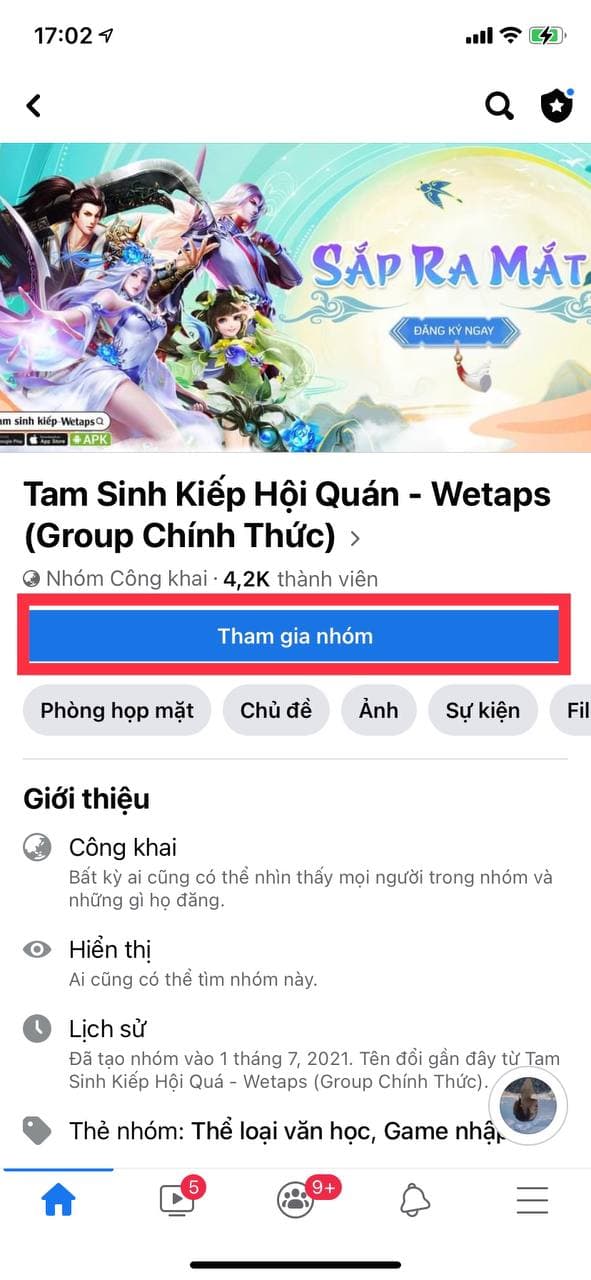Tap the back arrow icon
Image resolution: width=591 pixels, height=1280 pixels.
click(34, 105)
